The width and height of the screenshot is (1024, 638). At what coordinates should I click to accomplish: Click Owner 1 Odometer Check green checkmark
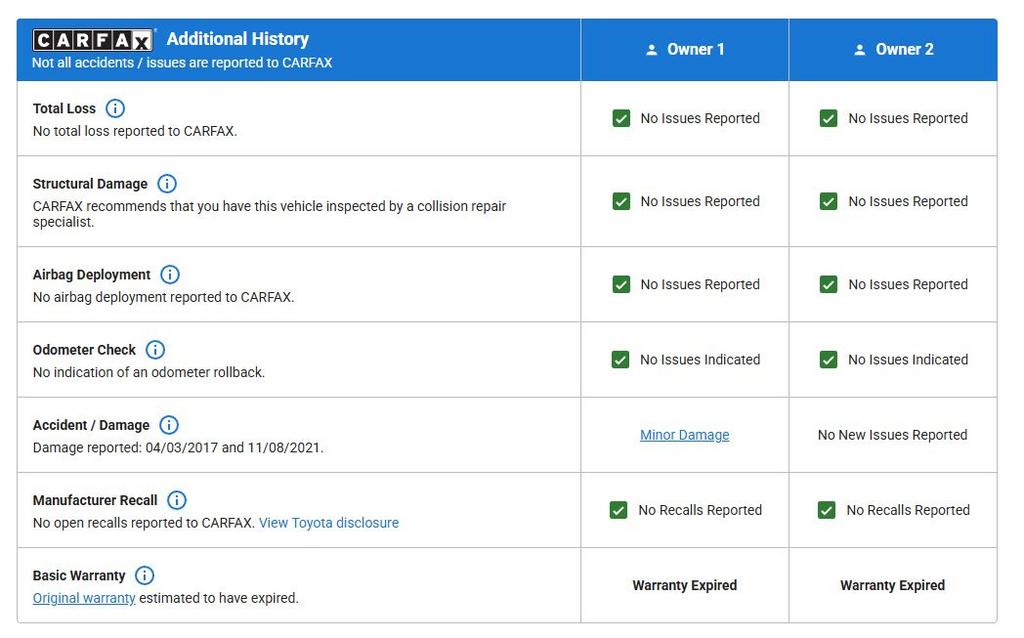pos(620,359)
